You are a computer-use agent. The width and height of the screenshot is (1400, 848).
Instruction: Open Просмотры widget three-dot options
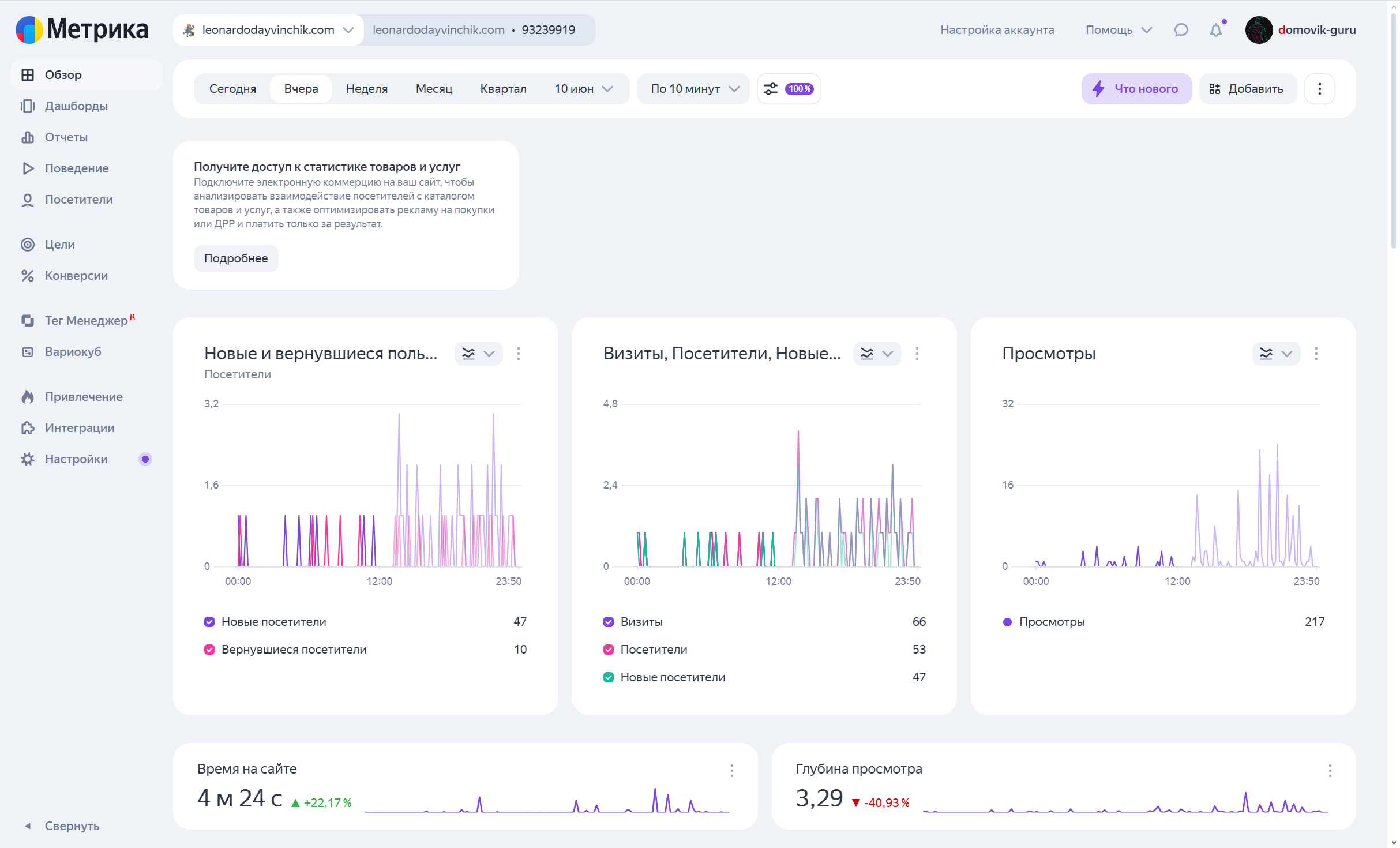(x=1316, y=354)
